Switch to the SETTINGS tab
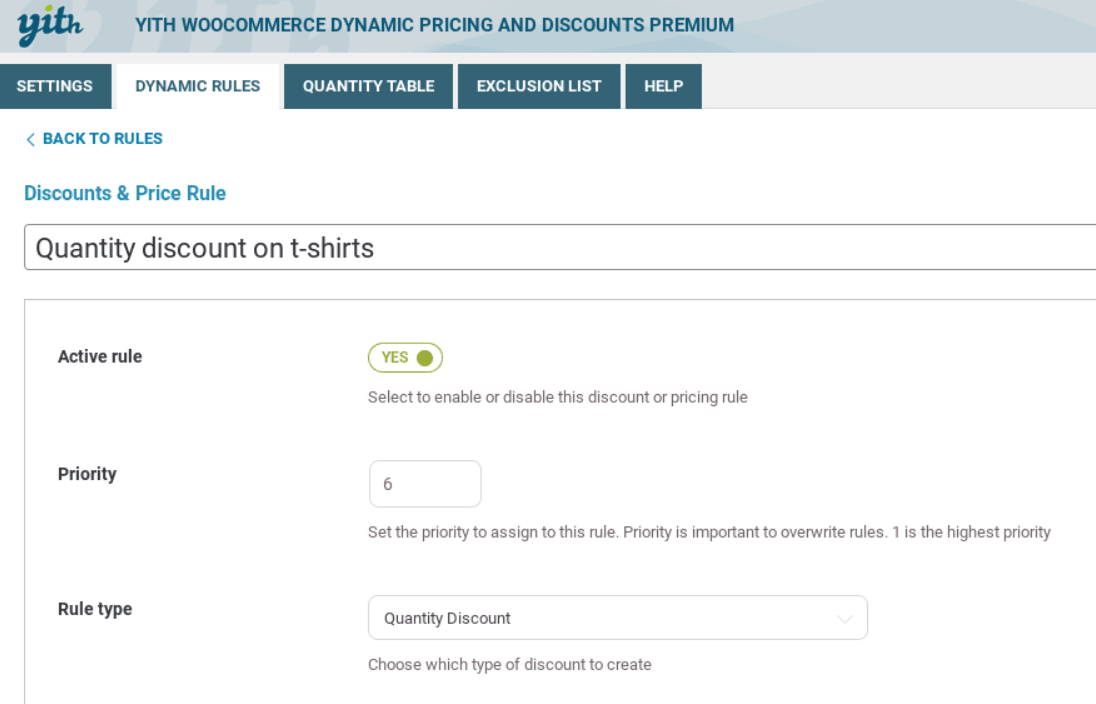Screen dimensions: 1096x704 coord(55,86)
